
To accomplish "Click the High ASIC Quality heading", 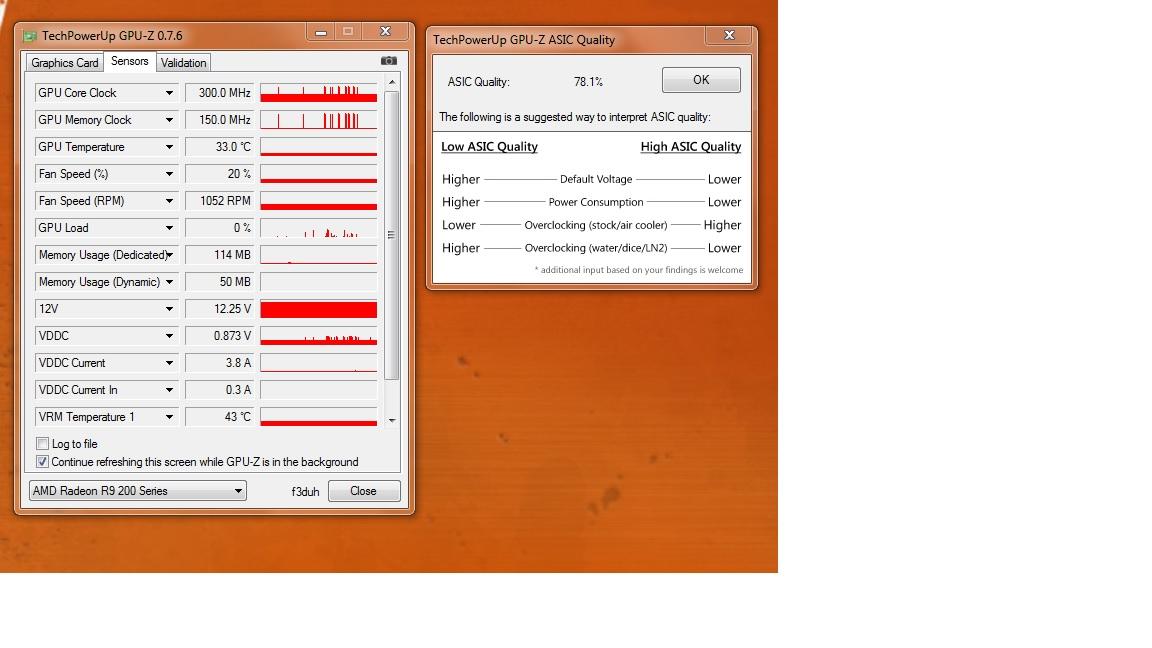I will click(x=691, y=147).
